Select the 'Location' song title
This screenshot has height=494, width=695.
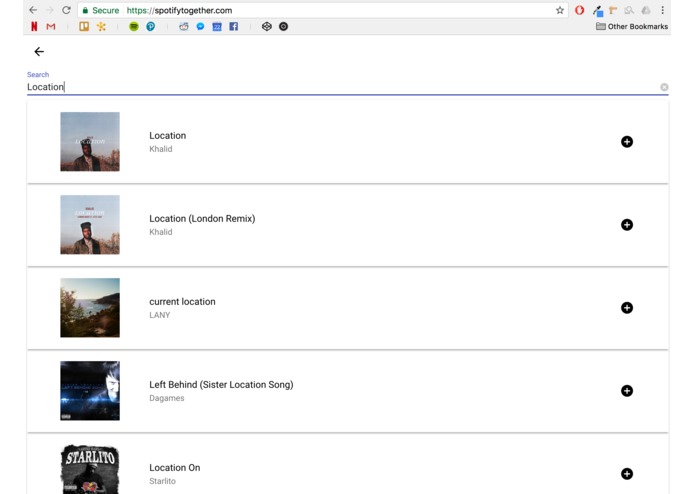click(x=168, y=136)
